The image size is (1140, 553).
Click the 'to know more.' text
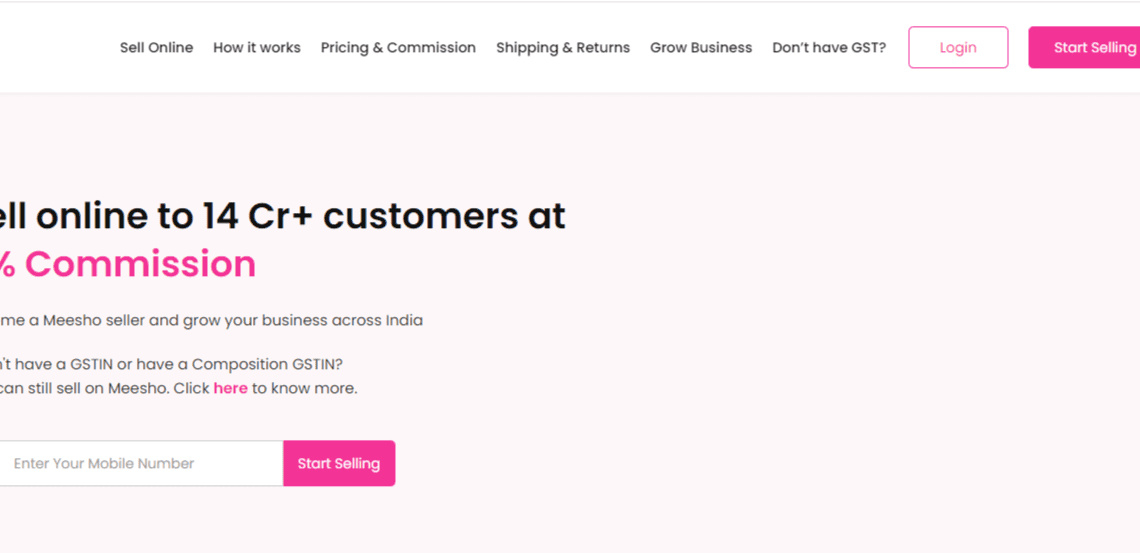click(304, 388)
